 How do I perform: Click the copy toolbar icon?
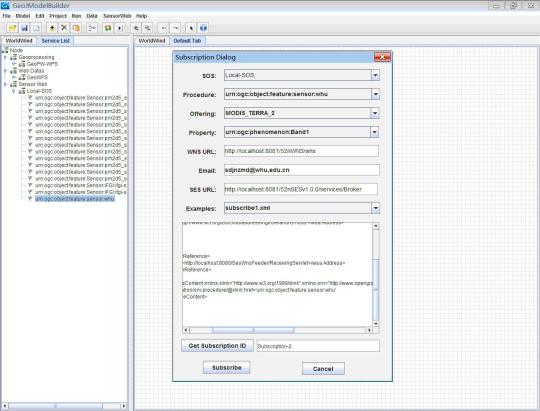(x=76, y=28)
